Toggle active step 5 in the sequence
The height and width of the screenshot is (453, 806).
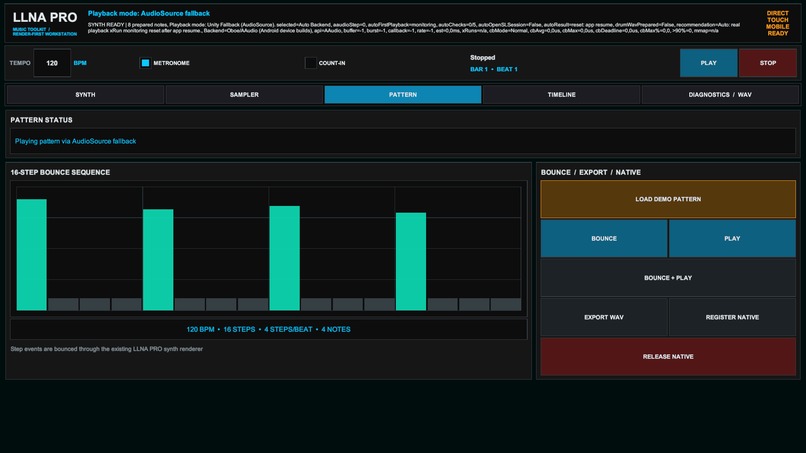click(x=158, y=260)
